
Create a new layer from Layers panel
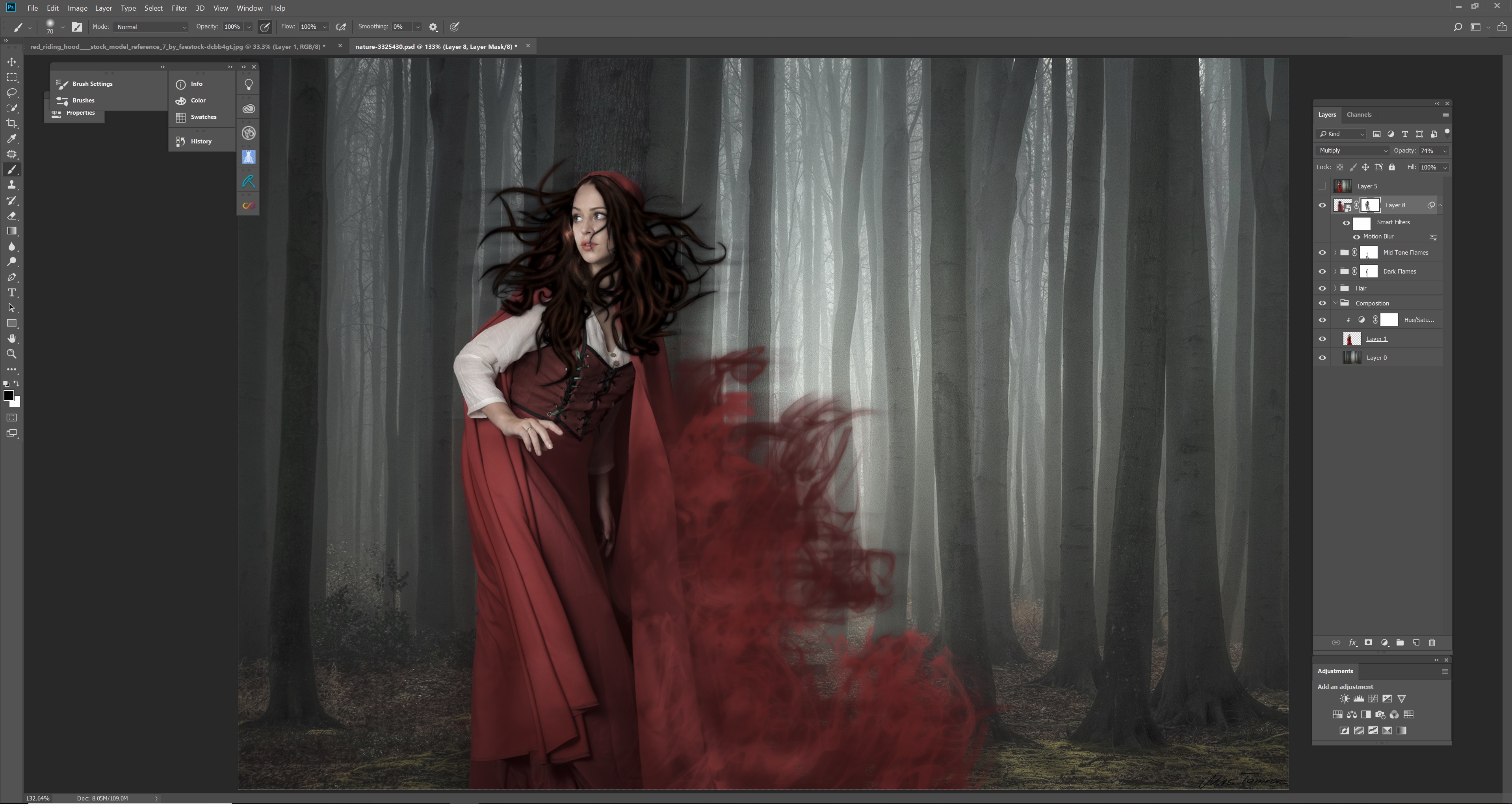pos(1416,642)
